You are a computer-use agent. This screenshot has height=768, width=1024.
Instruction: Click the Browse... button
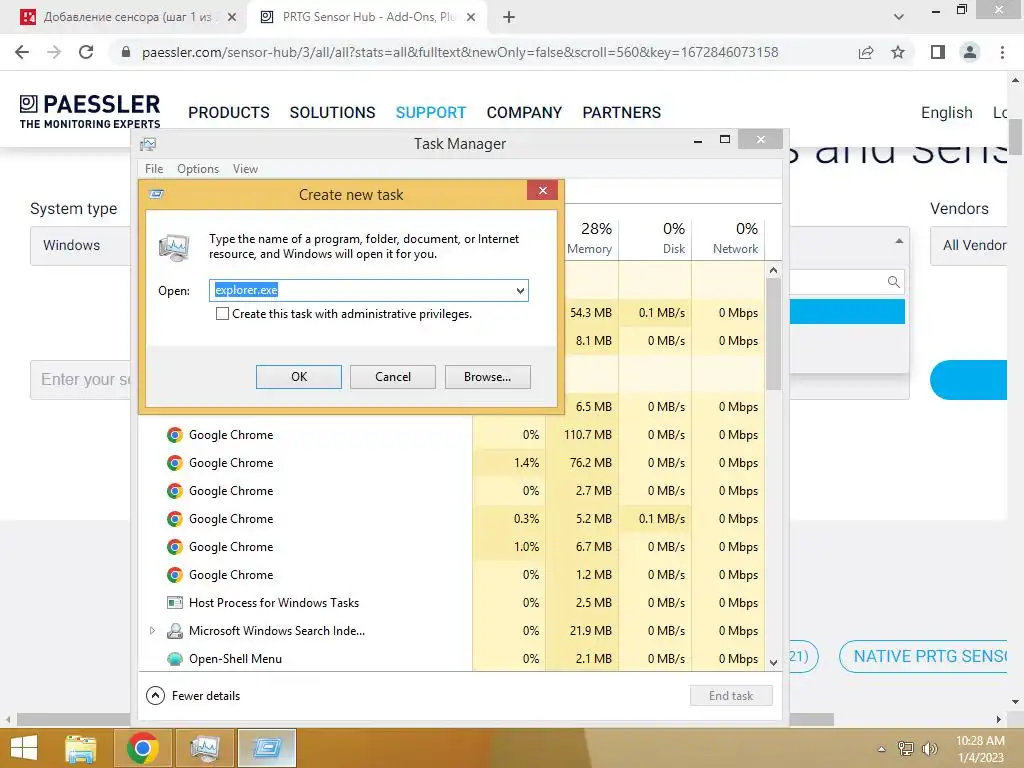tap(487, 377)
